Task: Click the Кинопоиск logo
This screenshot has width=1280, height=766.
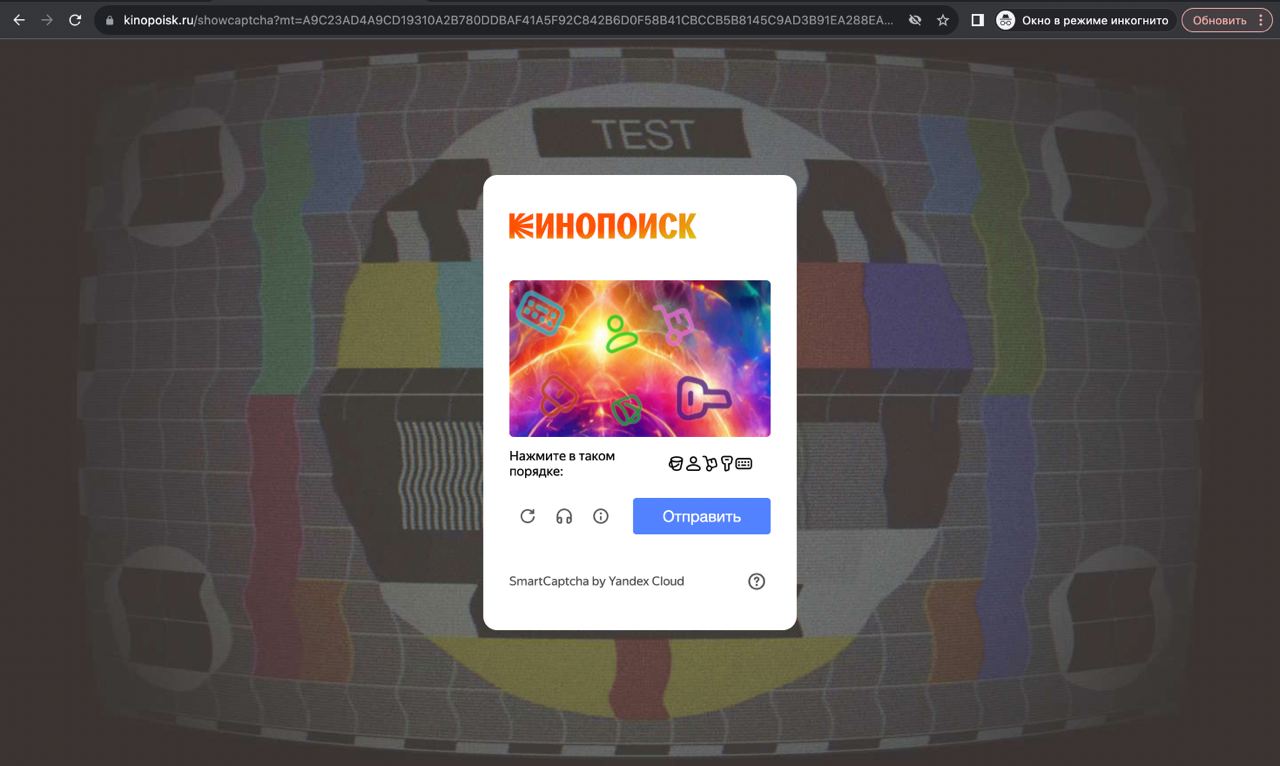Action: pyautogui.click(x=602, y=226)
